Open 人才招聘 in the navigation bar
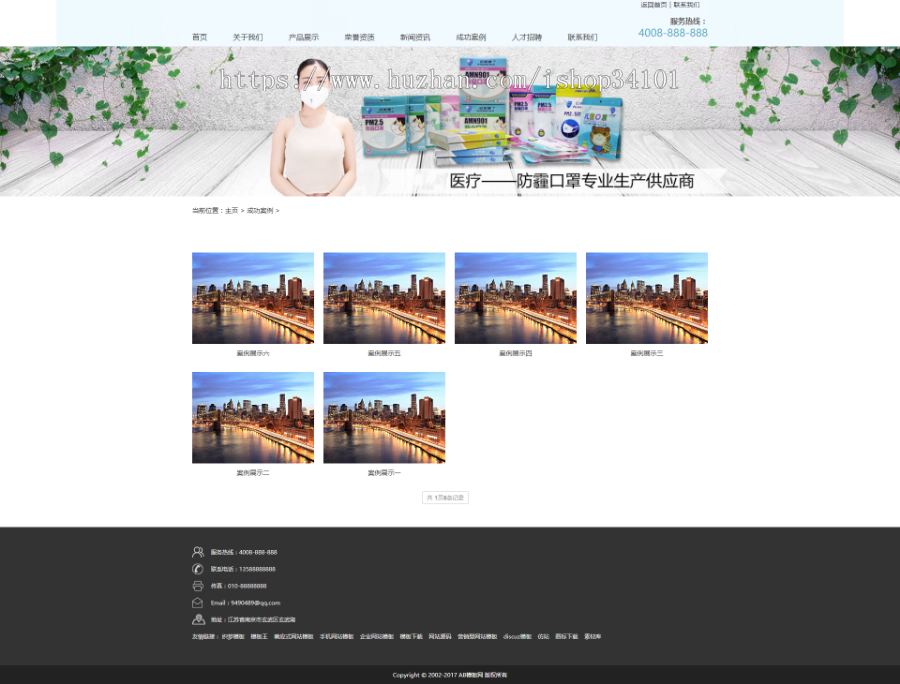This screenshot has height=684, width=900. (527, 37)
